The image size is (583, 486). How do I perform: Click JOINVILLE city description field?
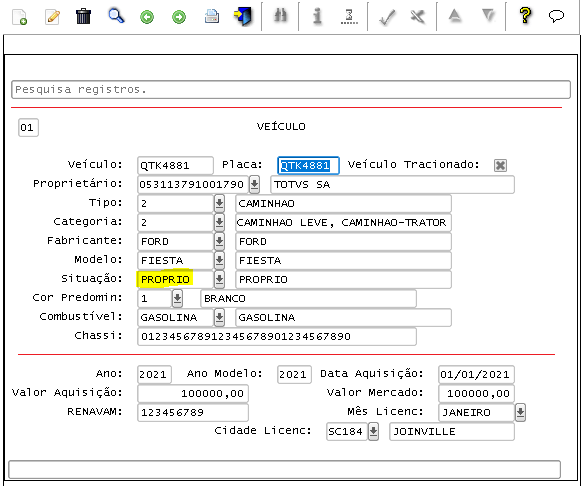452,431
